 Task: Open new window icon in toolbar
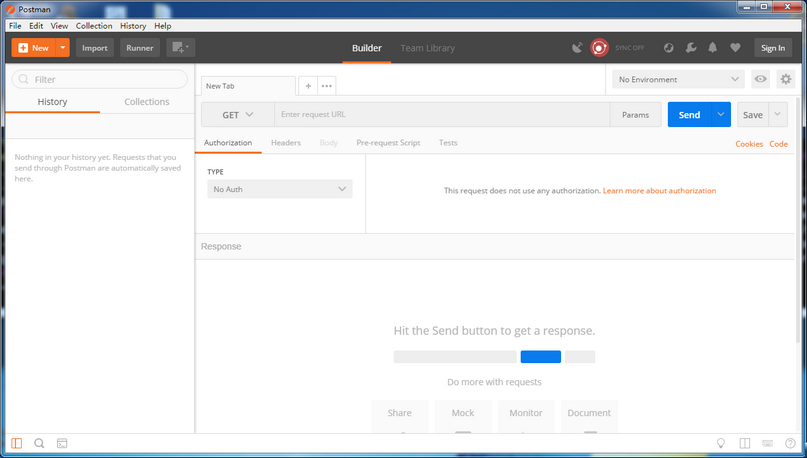click(180, 48)
